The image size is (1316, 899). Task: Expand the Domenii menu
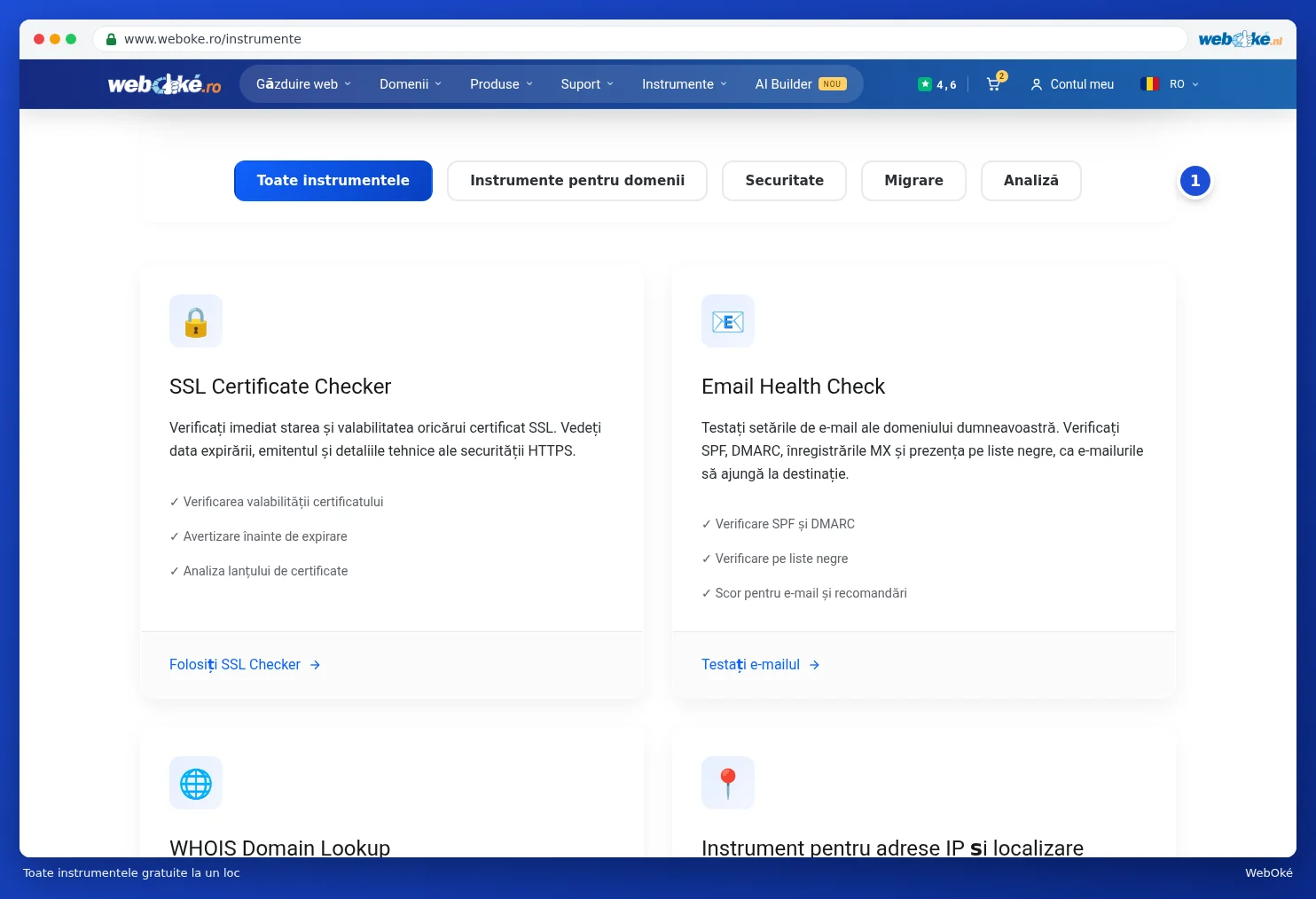pos(411,84)
